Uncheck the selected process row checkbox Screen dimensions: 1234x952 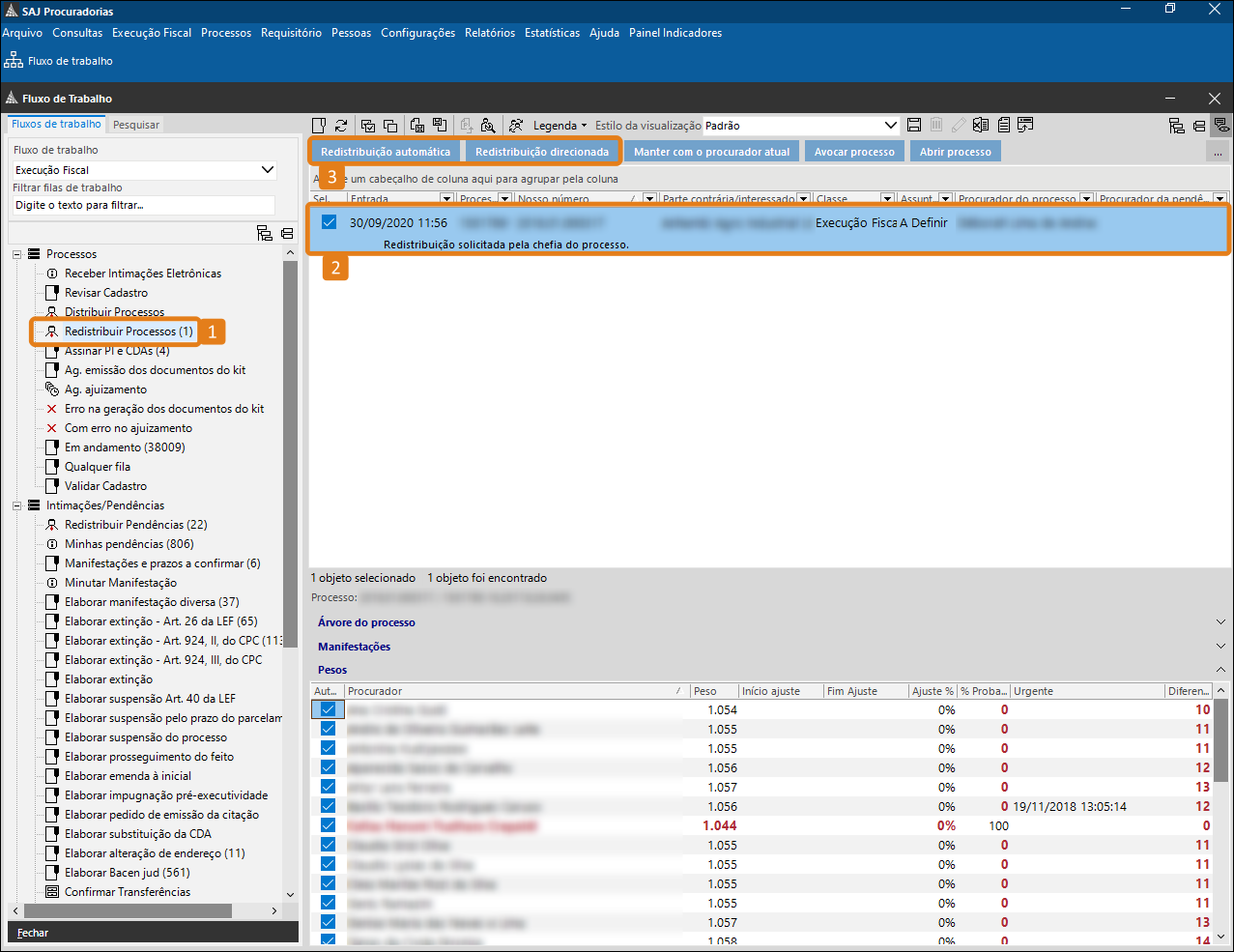coord(329,222)
